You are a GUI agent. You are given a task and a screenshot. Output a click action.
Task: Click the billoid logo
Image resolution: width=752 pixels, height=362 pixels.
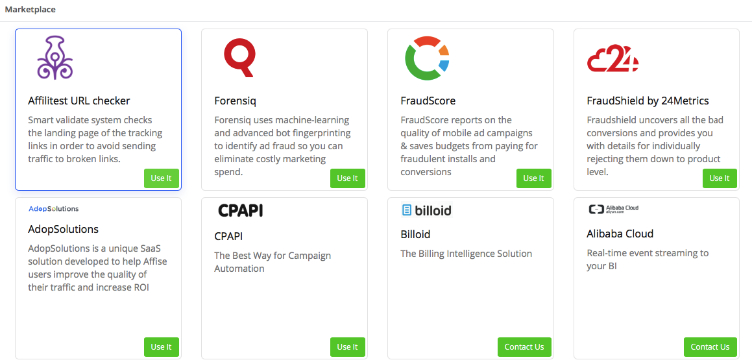(426, 210)
